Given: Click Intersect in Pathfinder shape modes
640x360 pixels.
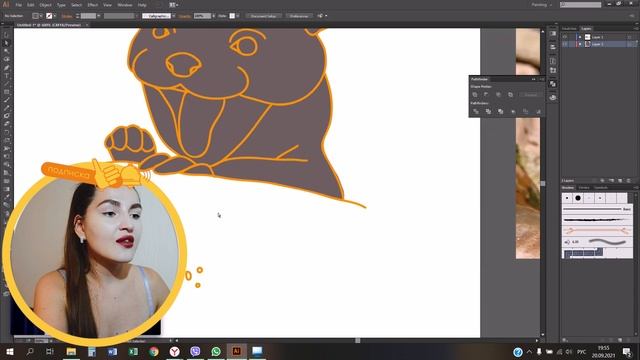Looking at the screenshot, I should pos(498,95).
